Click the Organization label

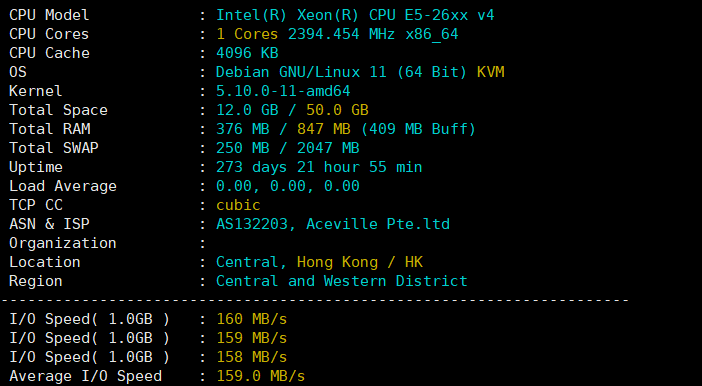[63, 243]
